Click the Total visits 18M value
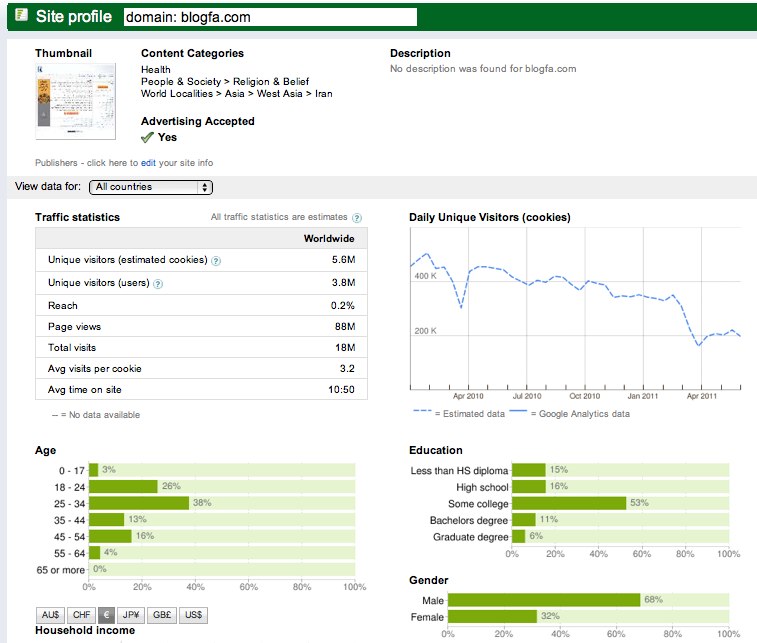Screen dimensions: 757x643 (345, 348)
